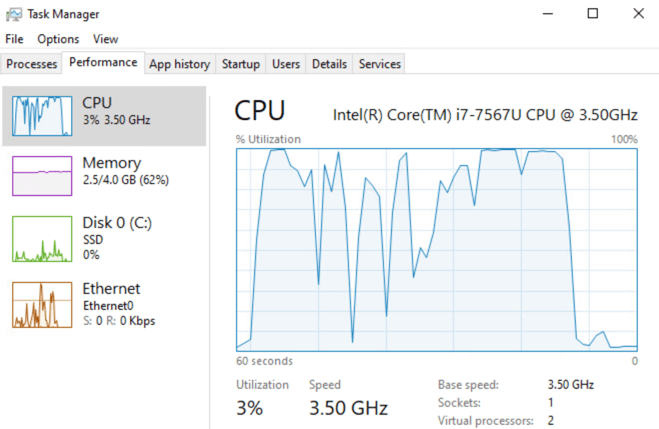Click the Performance tab
This screenshot has width=659, height=429.
coord(103,63)
